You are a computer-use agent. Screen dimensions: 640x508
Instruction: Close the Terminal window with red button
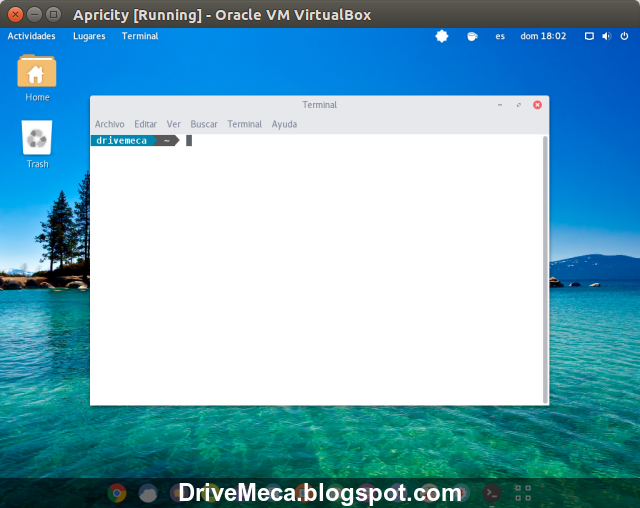[537, 105]
